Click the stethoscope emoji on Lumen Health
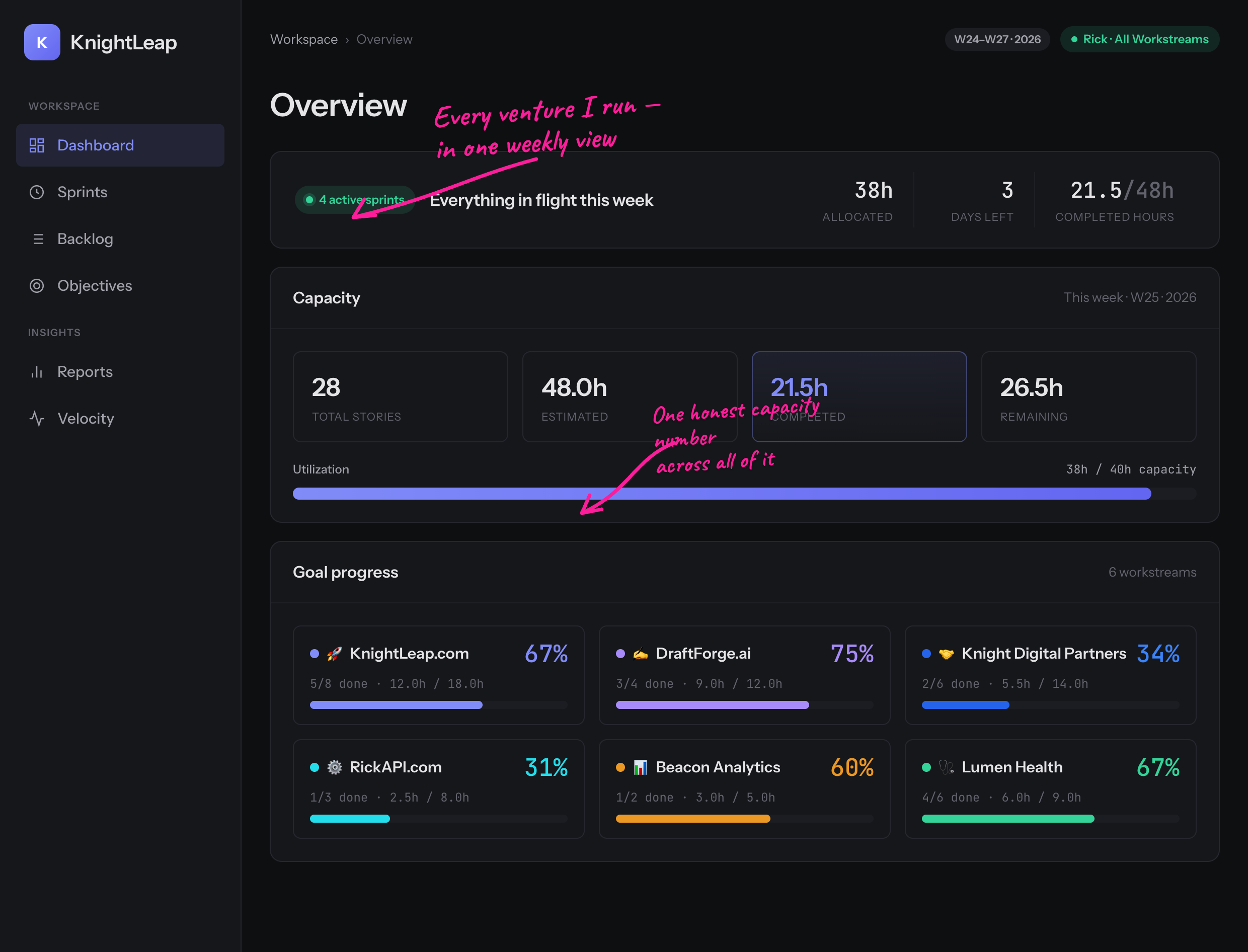1248x952 pixels. tap(947, 767)
